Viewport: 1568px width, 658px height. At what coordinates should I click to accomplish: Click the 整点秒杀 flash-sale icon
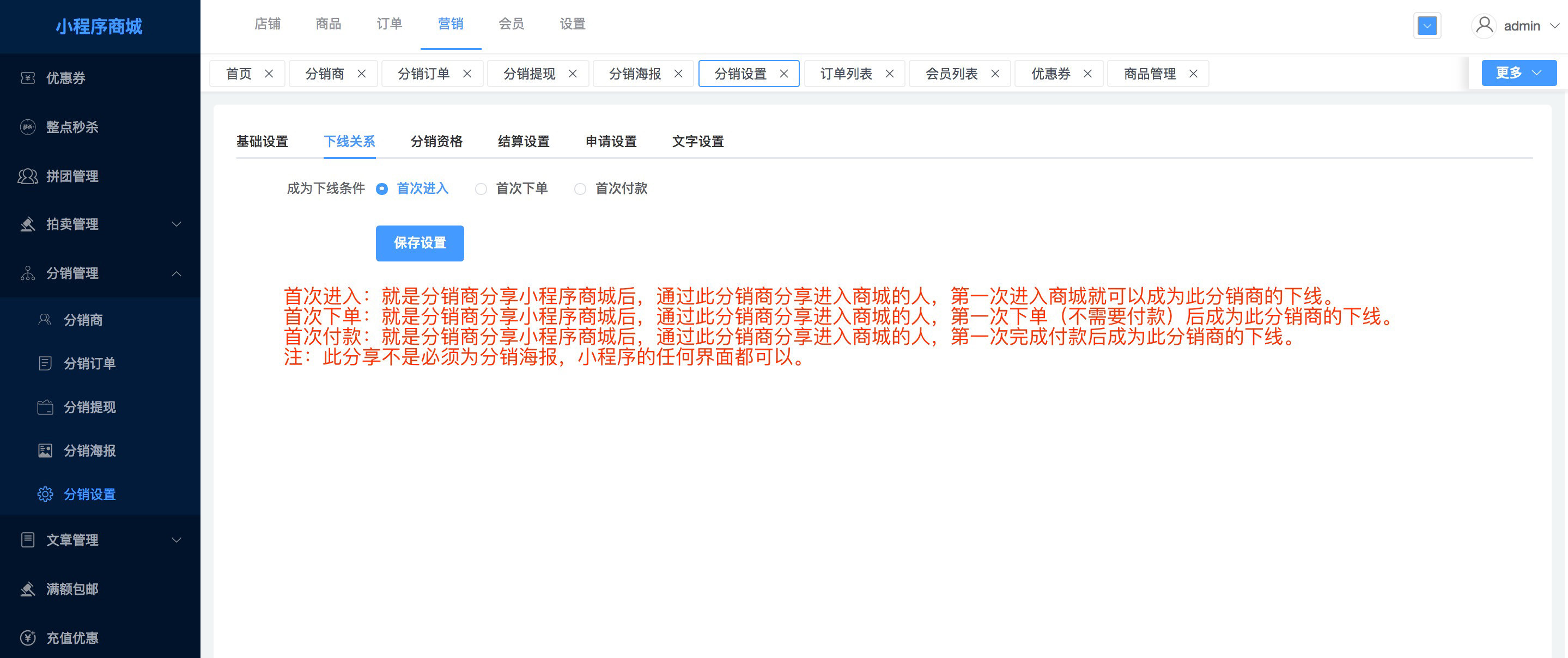(x=28, y=127)
